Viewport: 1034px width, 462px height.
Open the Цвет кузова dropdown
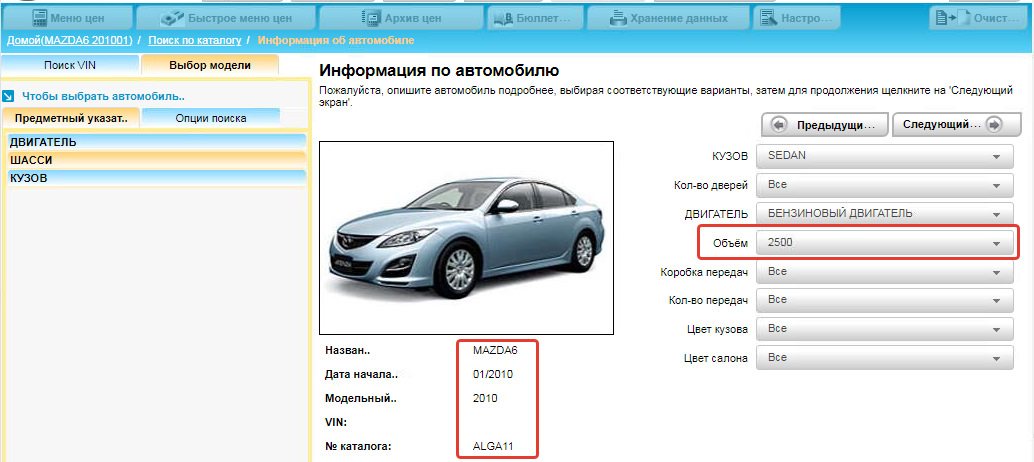pyautogui.click(x=884, y=328)
